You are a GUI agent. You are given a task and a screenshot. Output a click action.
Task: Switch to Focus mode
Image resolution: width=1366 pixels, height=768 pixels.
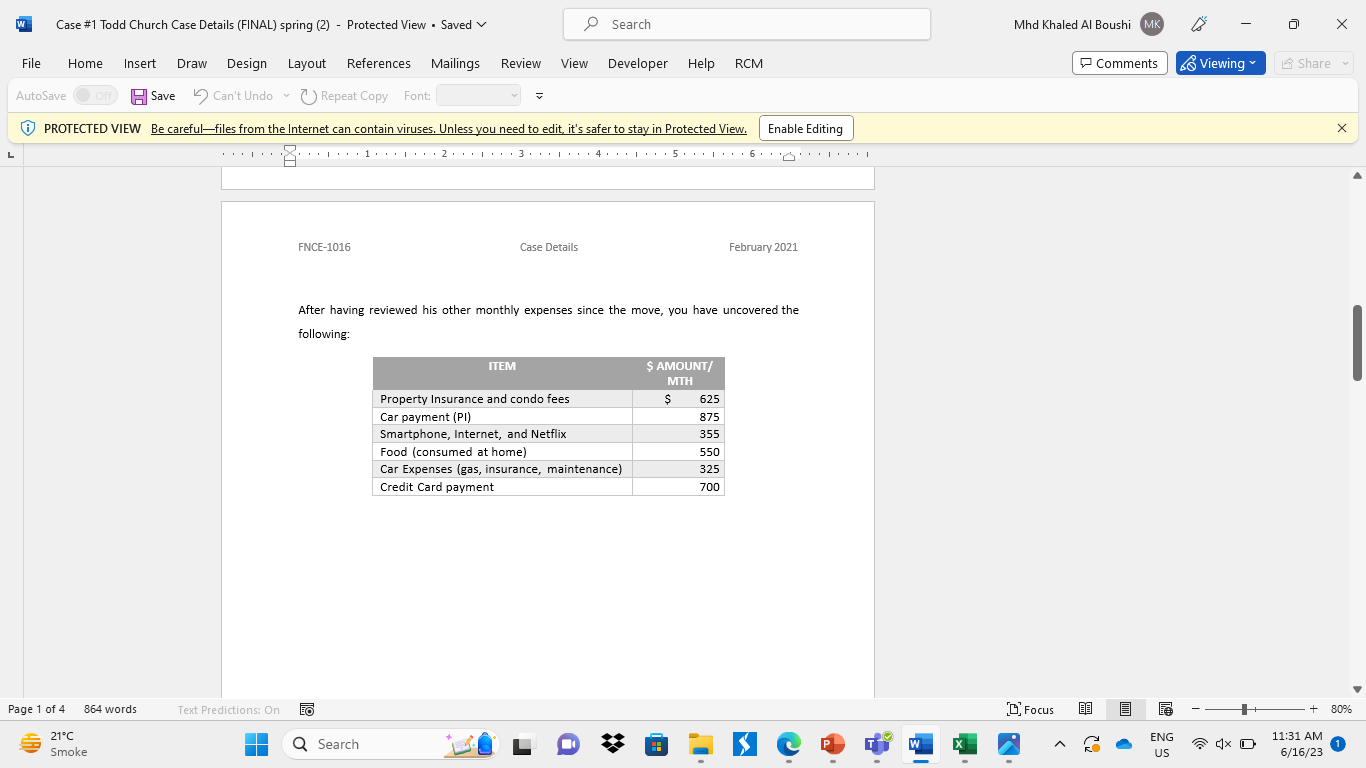(1030, 709)
